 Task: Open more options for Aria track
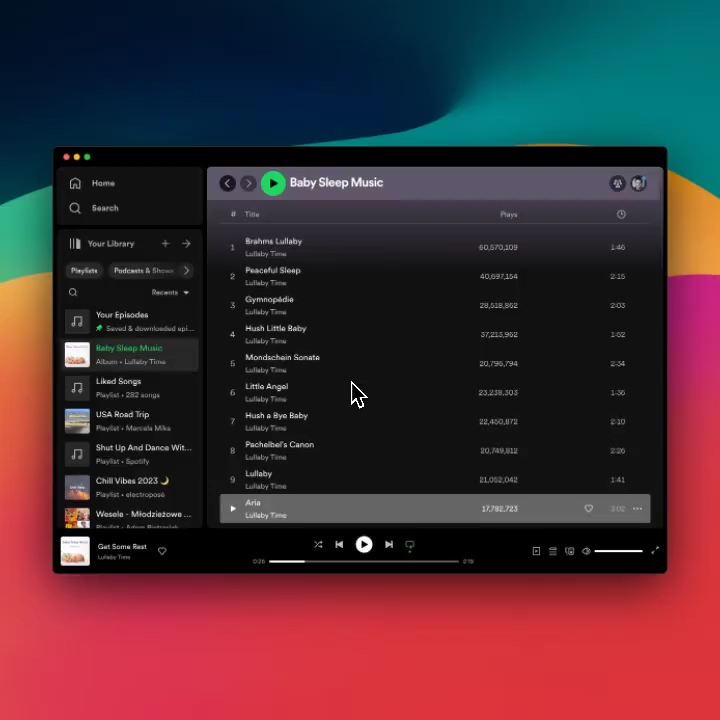pyautogui.click(x=638, y=509)
